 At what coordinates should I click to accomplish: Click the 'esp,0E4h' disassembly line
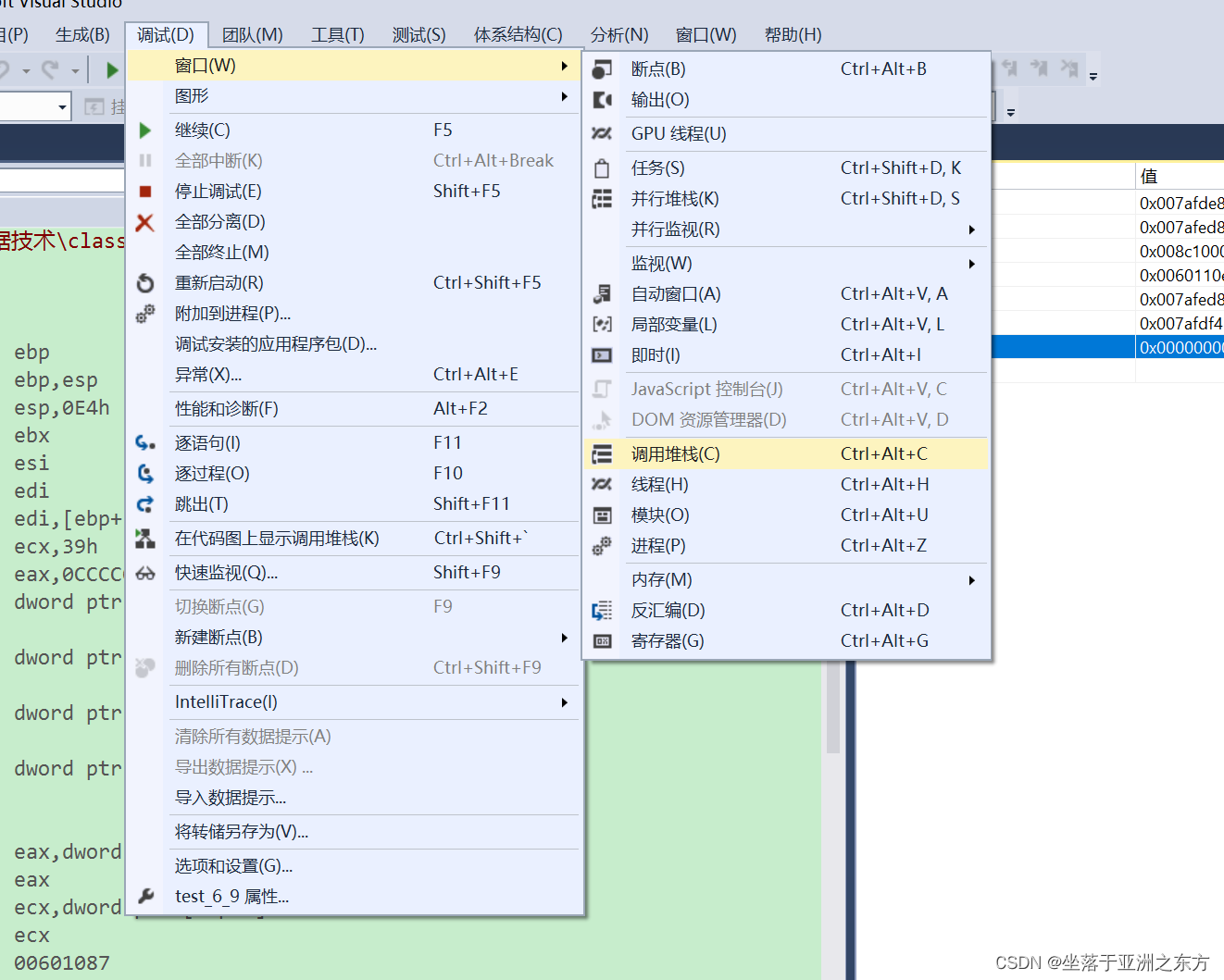[x=62, y=408]
